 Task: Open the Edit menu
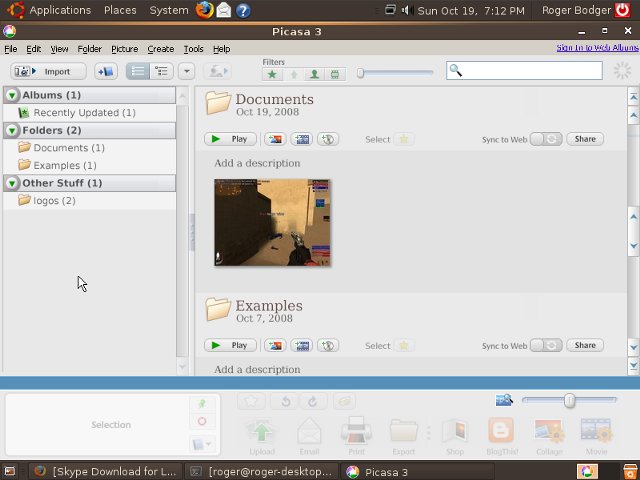[x=33, y=49]
